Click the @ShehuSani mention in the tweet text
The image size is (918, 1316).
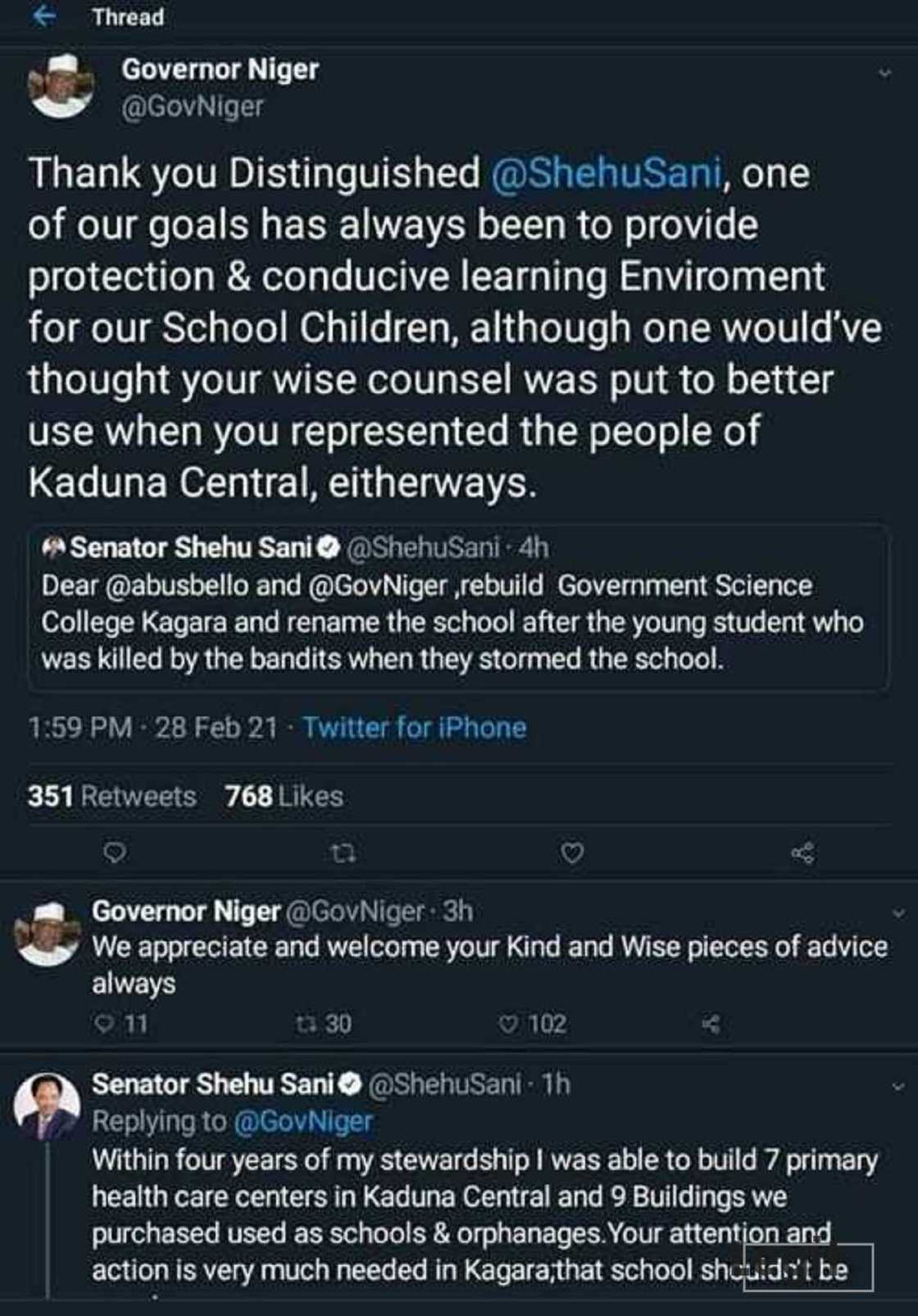pyautogui.click(x=611, y=172)
